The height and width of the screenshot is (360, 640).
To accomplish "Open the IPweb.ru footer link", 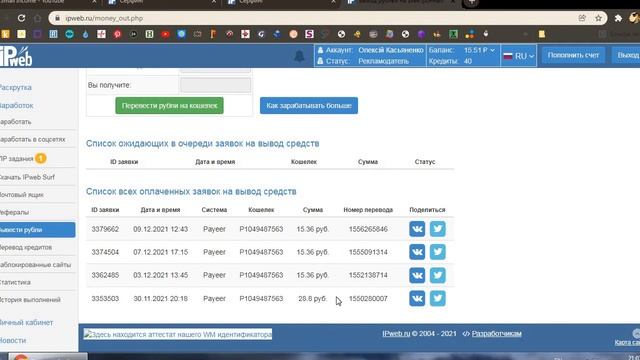I will [396, 333].
